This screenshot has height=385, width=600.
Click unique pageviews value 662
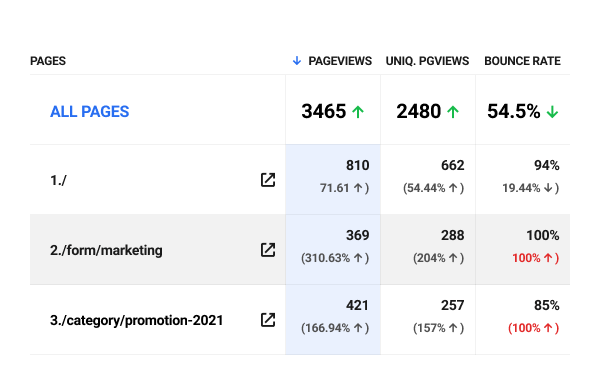tap(453, 165)
